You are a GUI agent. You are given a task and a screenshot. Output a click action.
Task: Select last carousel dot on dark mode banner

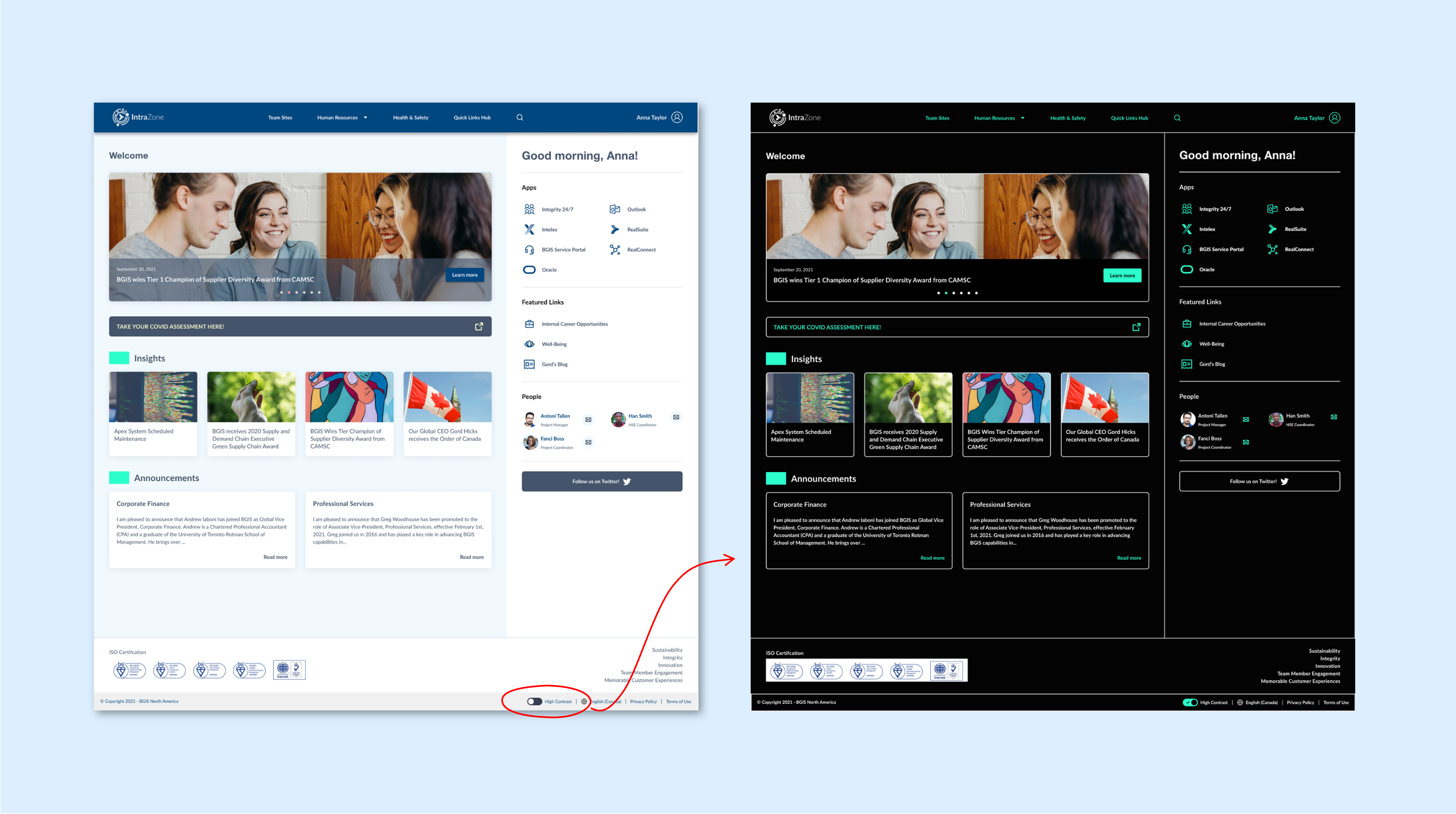point(975,293)
